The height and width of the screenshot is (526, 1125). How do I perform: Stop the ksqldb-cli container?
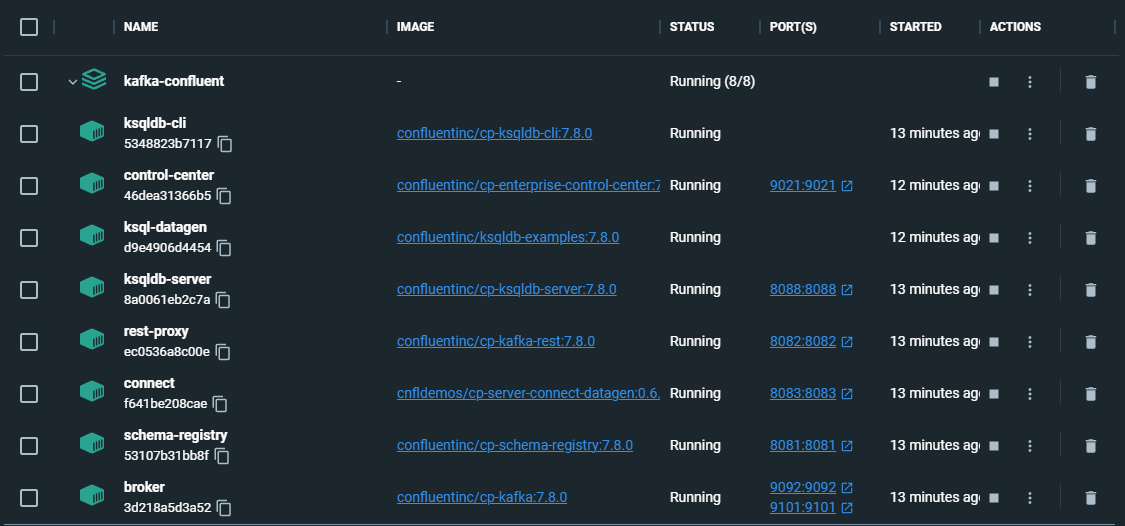click(994, 133)
